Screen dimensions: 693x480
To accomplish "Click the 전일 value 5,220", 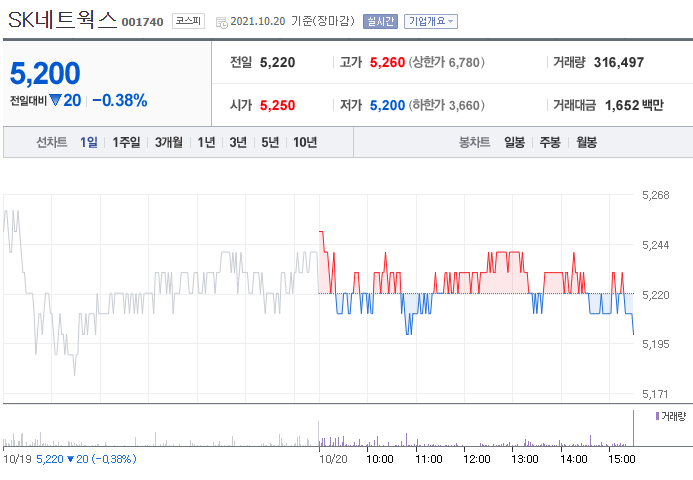I will coord(278,63).
